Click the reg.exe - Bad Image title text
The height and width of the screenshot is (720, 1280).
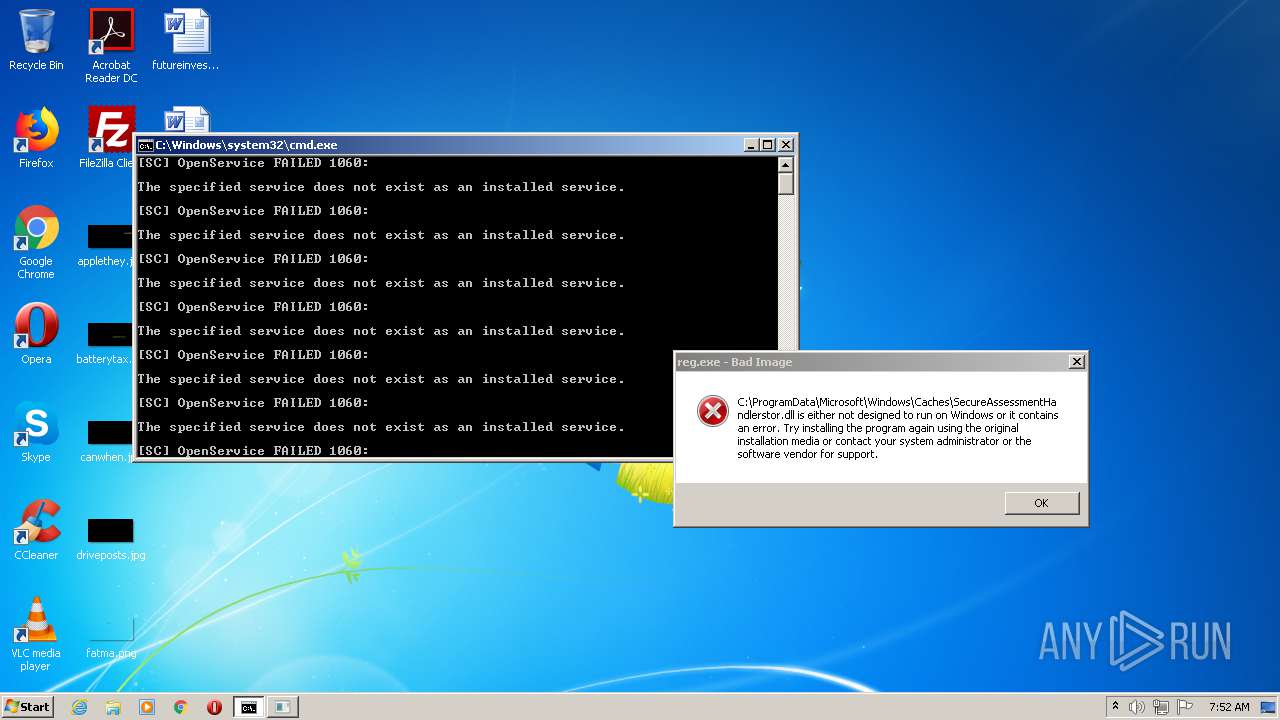(735, 362)
